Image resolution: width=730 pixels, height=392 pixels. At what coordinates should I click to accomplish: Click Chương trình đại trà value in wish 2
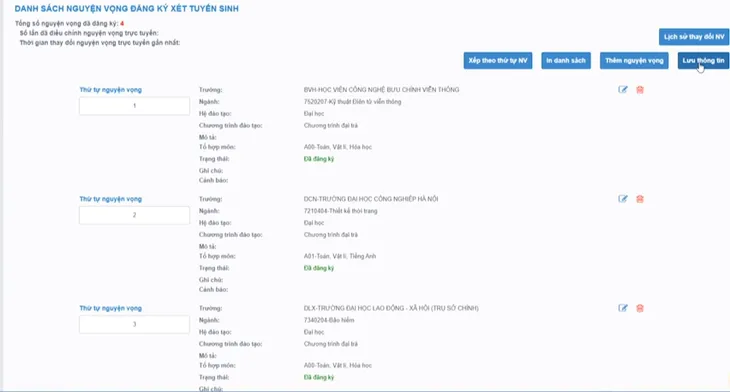[x=331, y=235]
